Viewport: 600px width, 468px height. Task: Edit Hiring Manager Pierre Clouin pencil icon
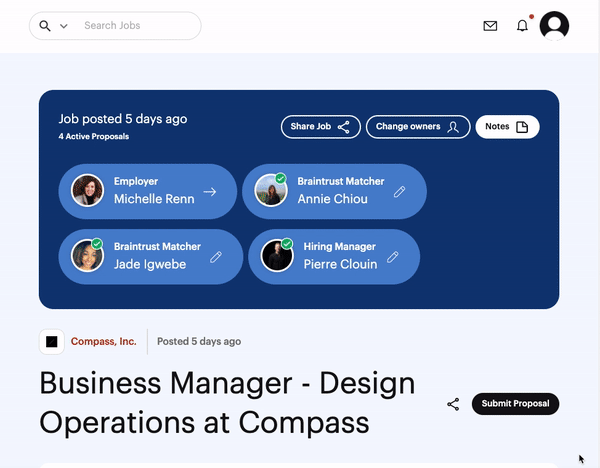click(393, 257)
